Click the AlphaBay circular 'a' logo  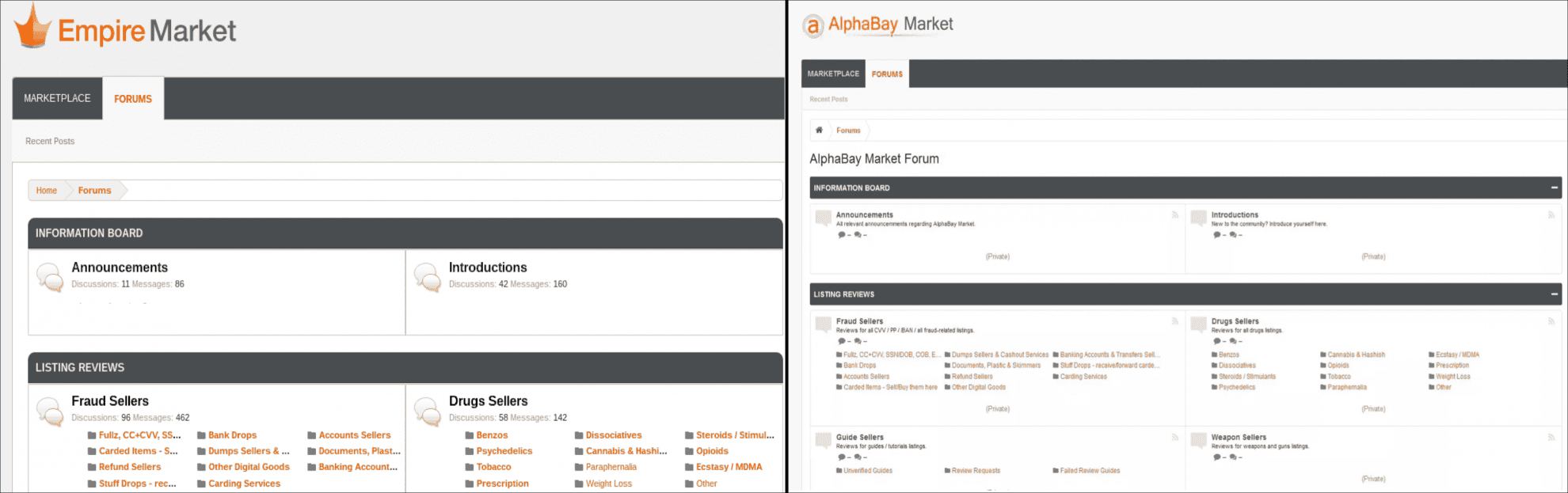click(x=813, y=26)
